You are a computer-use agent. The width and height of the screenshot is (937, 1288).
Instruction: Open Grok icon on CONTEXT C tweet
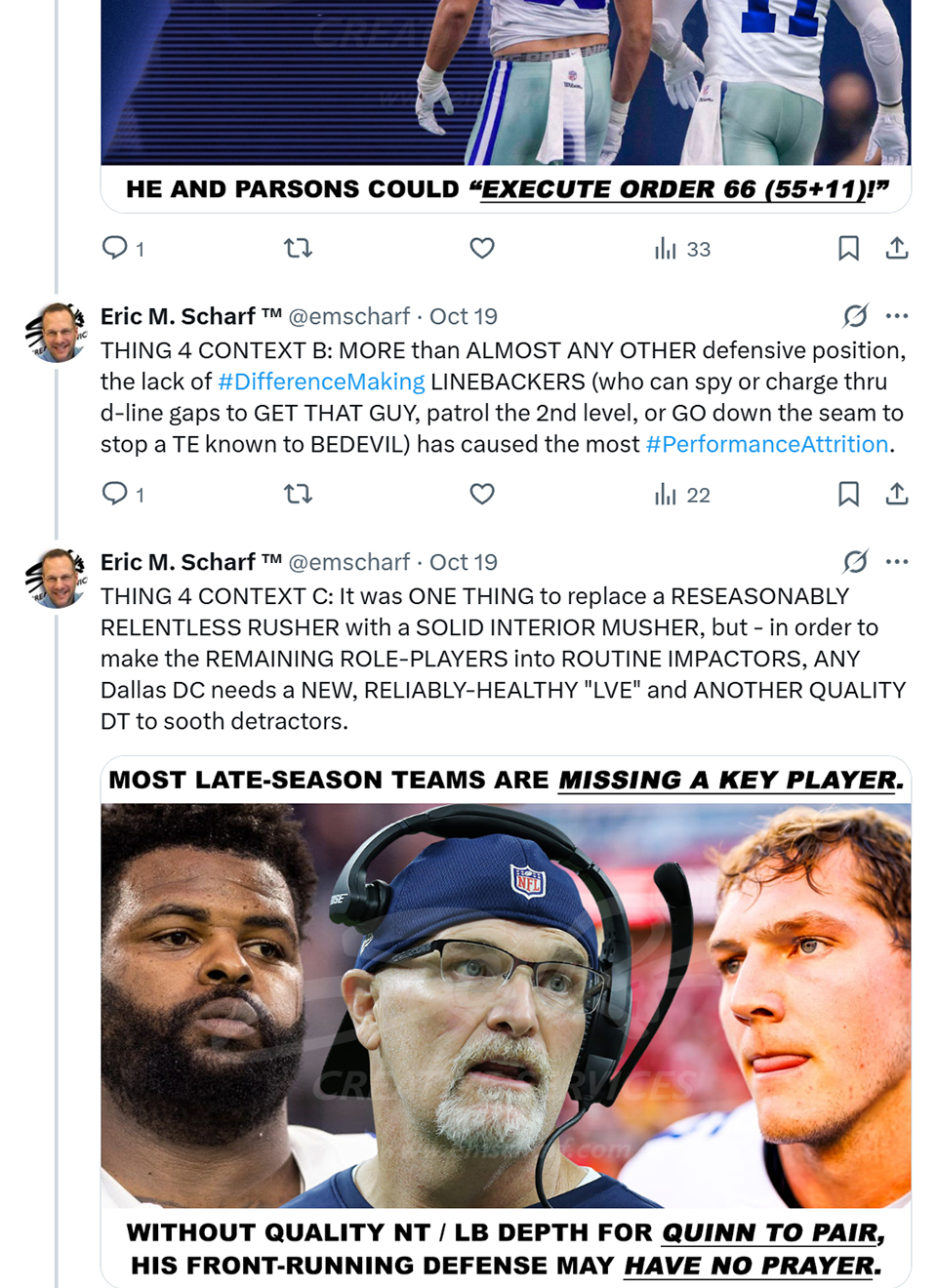coord(855,561)
